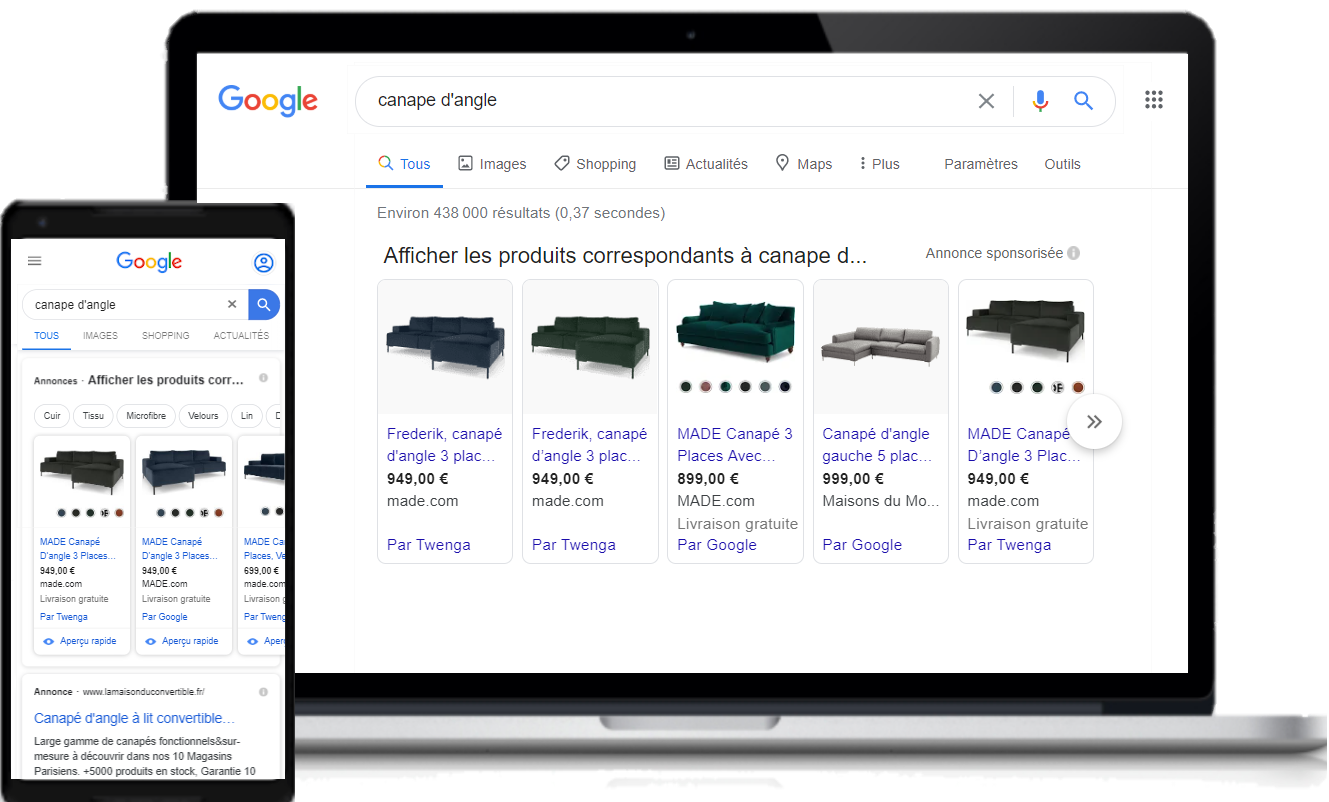Filter by the Microfibre chip on the phone

[x=147, y=416]
